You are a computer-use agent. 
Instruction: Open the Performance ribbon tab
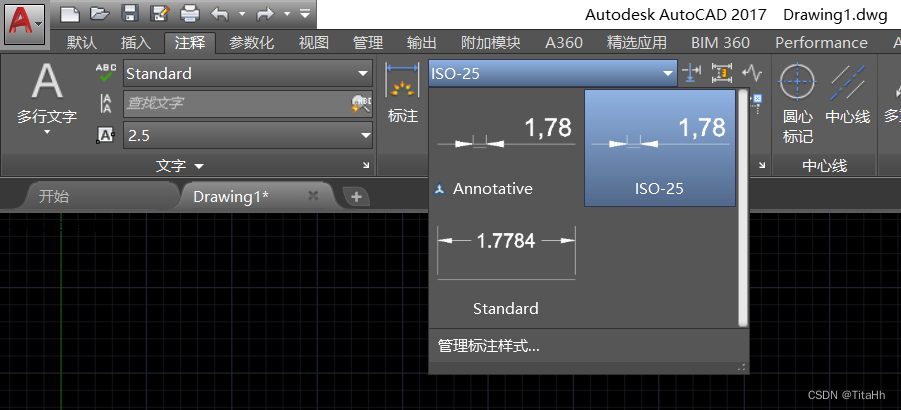pyautogui.click(x=821, y=42)
